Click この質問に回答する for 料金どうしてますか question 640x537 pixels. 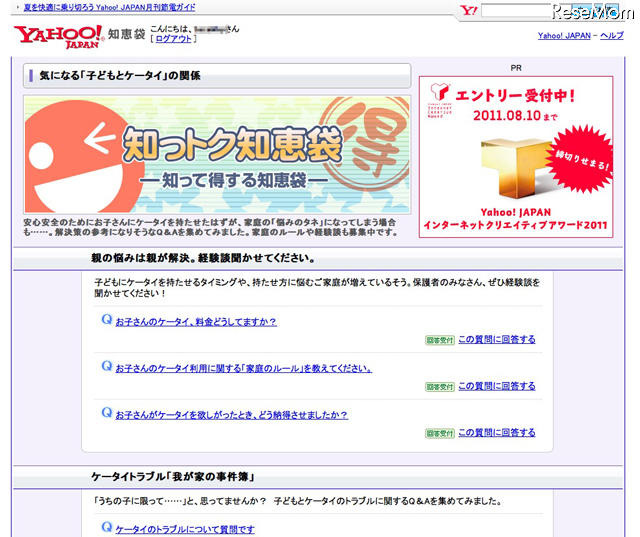(497, 340)
